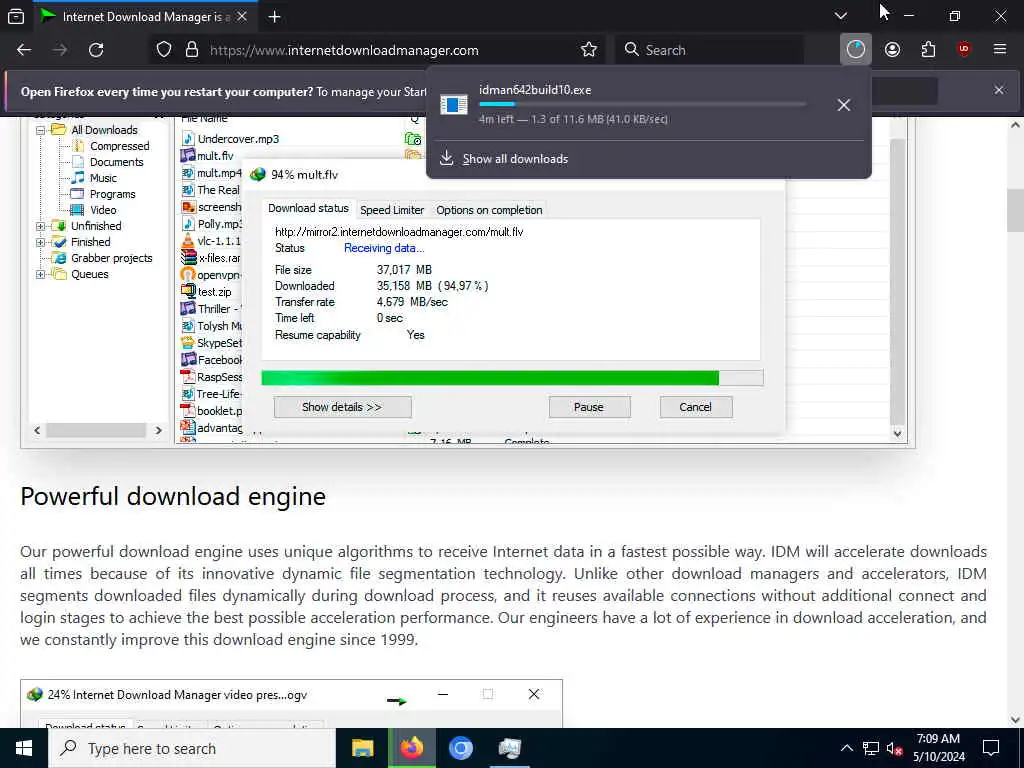Open the Firefox downloads panel icon
Viewport: 1024px width, 768px height.
click(x=856, y=50)
